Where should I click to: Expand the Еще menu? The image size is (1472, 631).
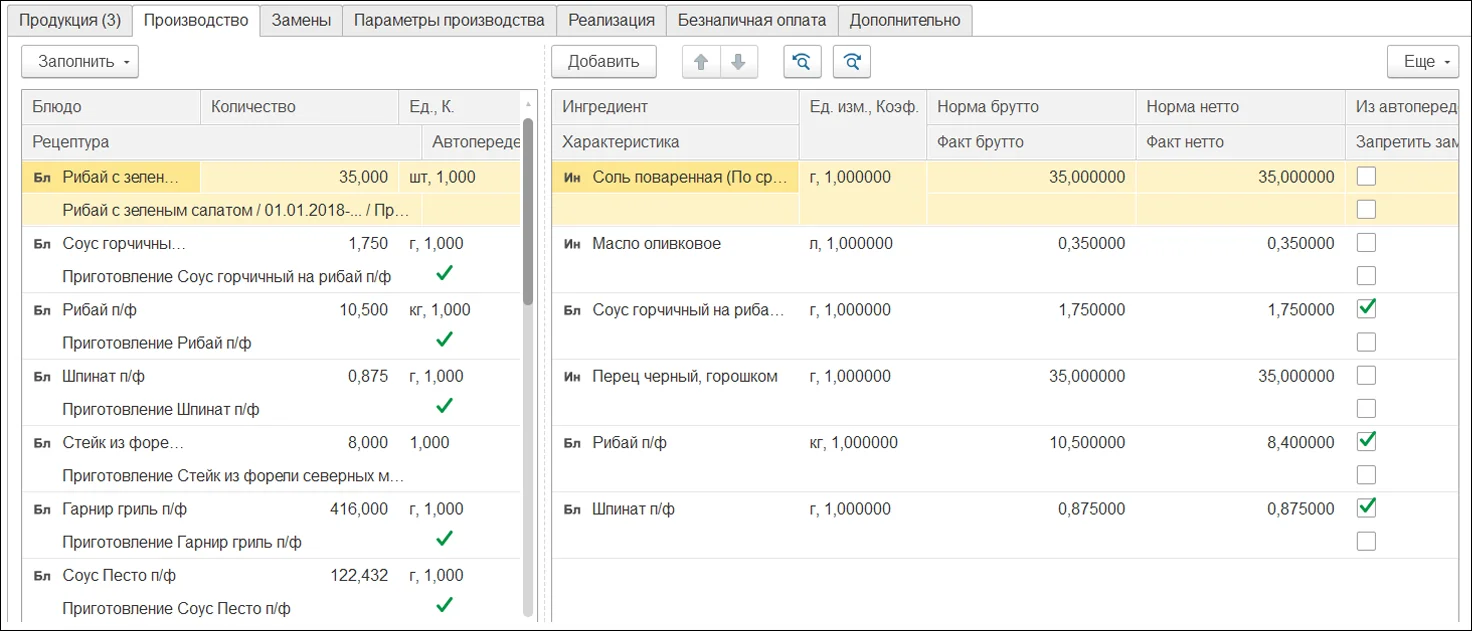1422,62
